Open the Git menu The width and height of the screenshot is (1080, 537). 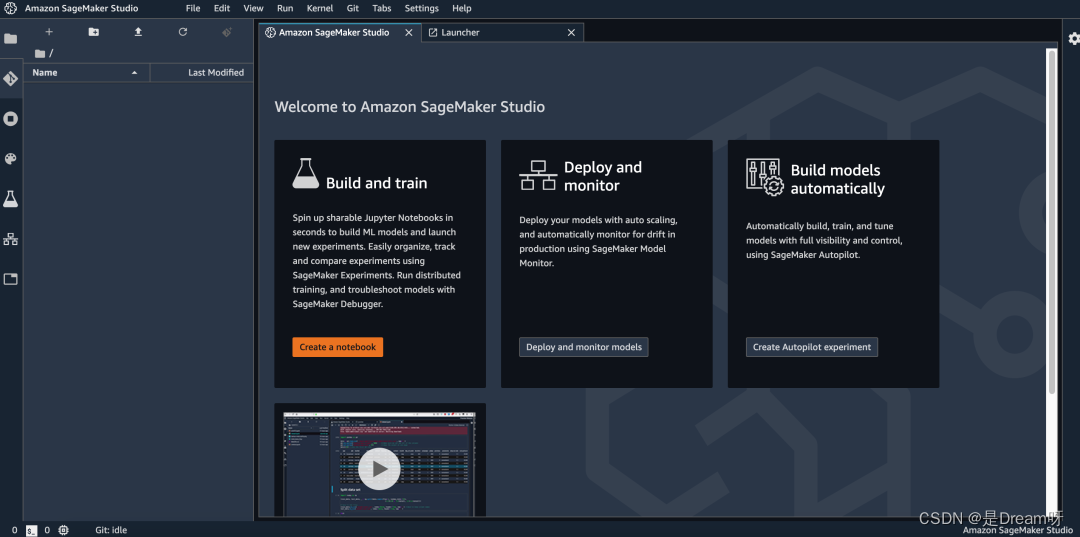[353, 8]
